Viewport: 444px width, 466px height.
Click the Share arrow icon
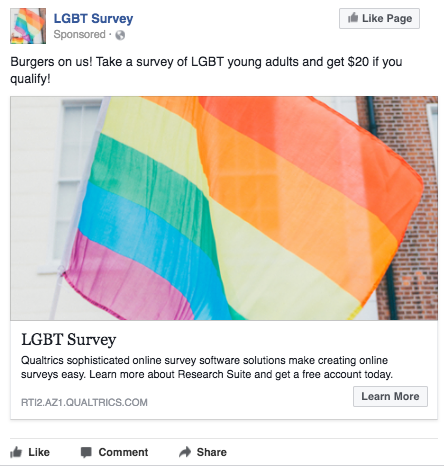[x=185, y=452]
